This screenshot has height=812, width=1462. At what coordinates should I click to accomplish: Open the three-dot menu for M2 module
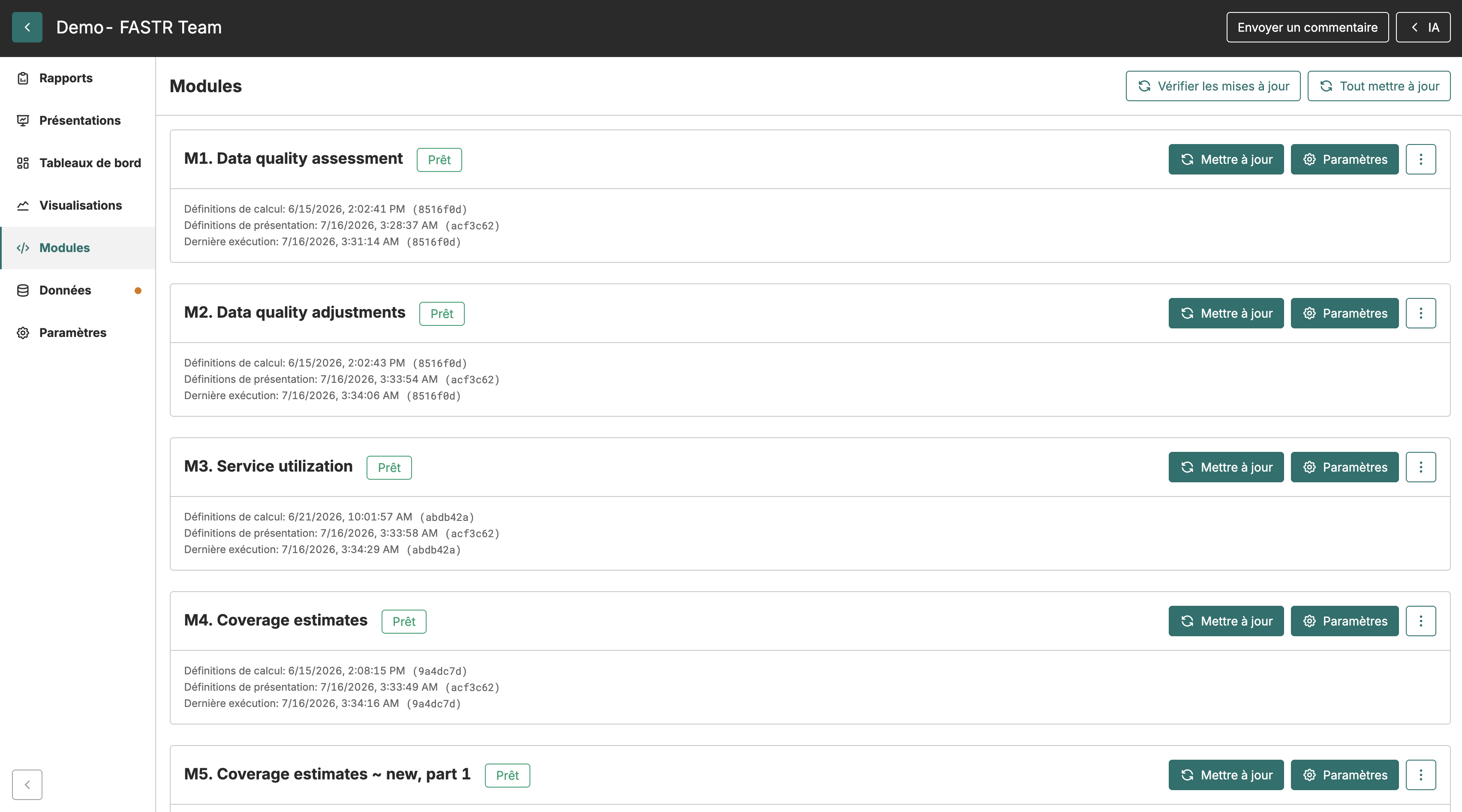coord(1421,313)
